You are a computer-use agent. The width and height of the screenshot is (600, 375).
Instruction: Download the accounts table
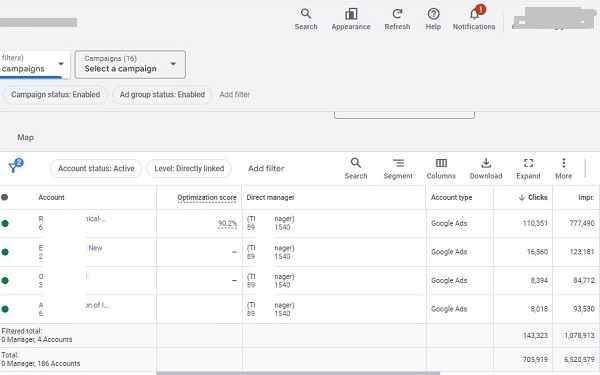pyautogui.click(x=486, y=168)
